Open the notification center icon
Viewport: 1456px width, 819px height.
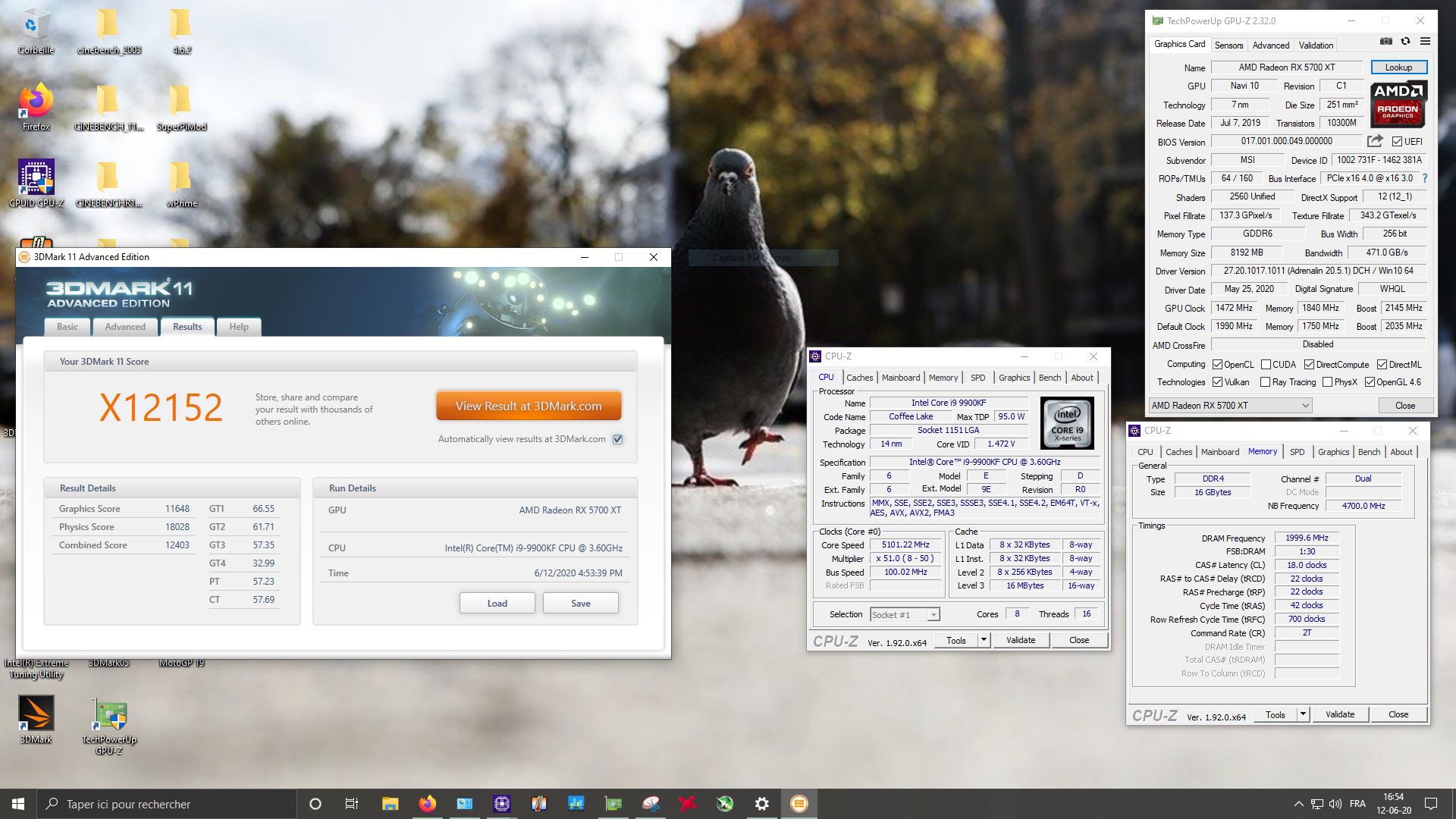point(1431,804)
